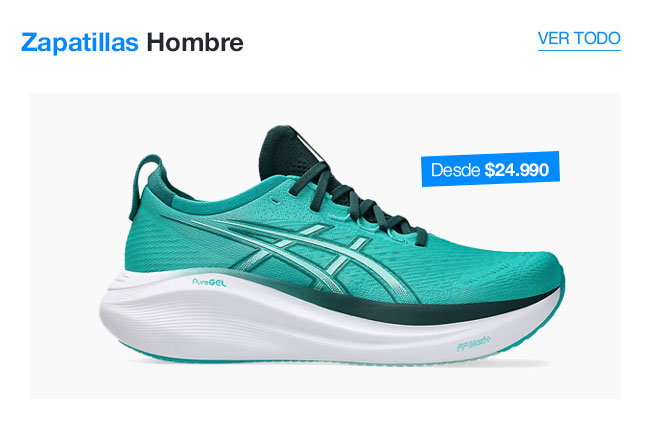This screenshot has width=650, height=424.
Task: Click the black word Hombre
Action: tap(195, 43)
